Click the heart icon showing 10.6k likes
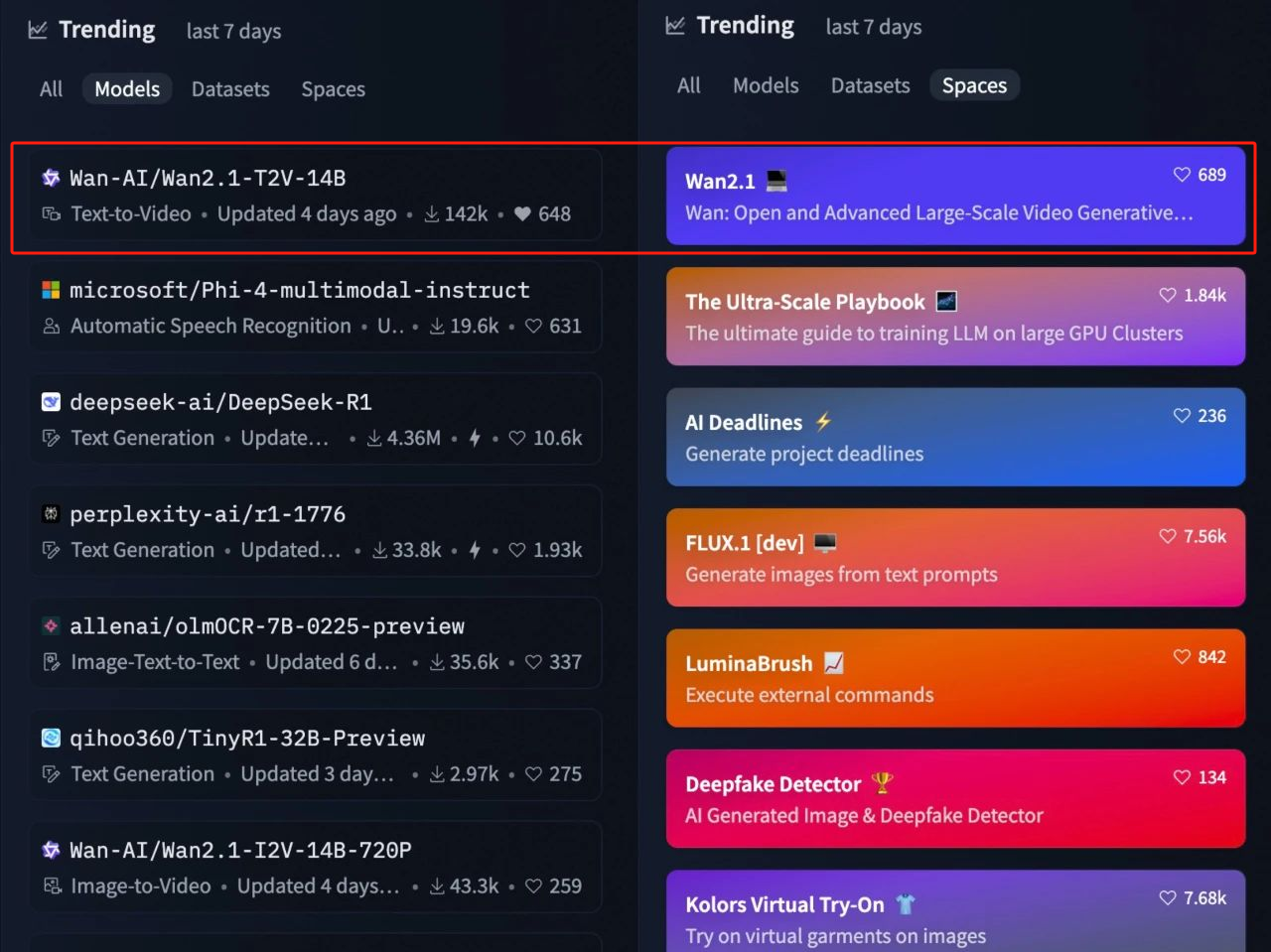1271x952 pixels. (517, 438)
